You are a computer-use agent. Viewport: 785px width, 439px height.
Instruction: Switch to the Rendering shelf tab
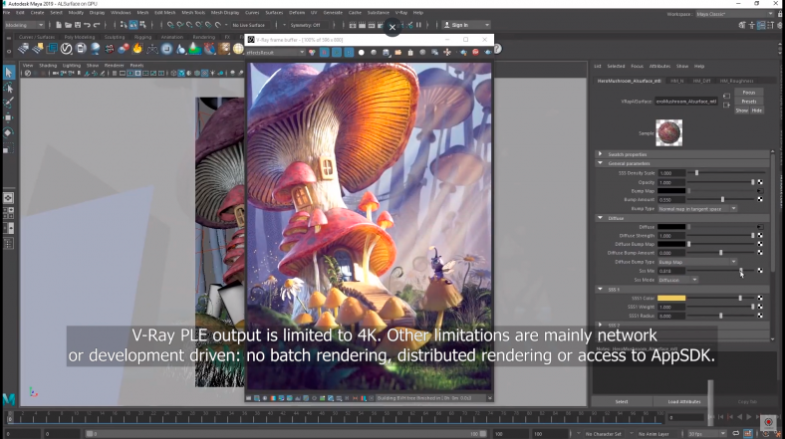pyautogui.click(x=203, y=37)
